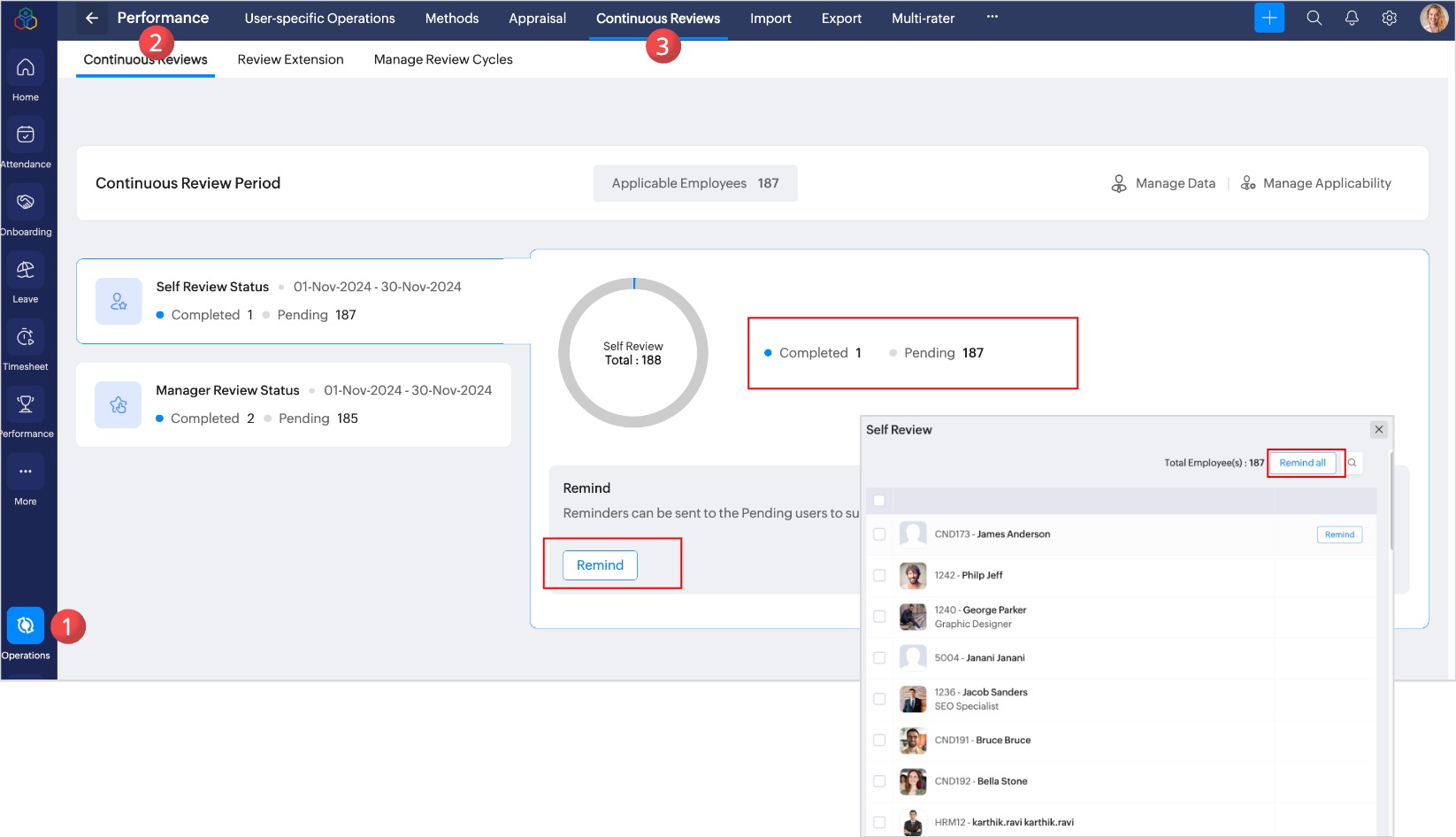
Task: Click the notifications bell icon
Action: pos(1352,19)
